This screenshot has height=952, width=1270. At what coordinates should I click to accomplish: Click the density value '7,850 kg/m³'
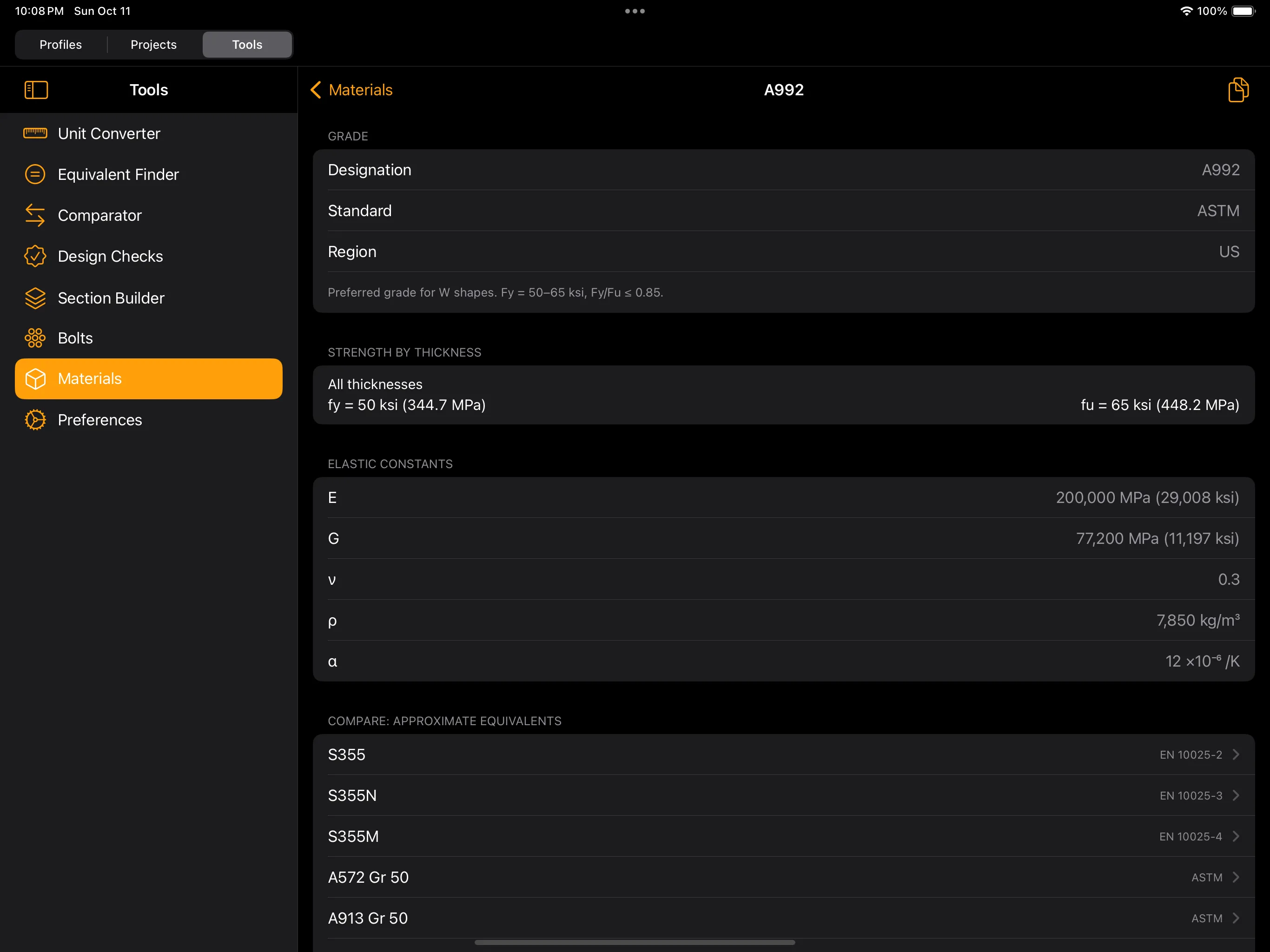(1197, 620)
